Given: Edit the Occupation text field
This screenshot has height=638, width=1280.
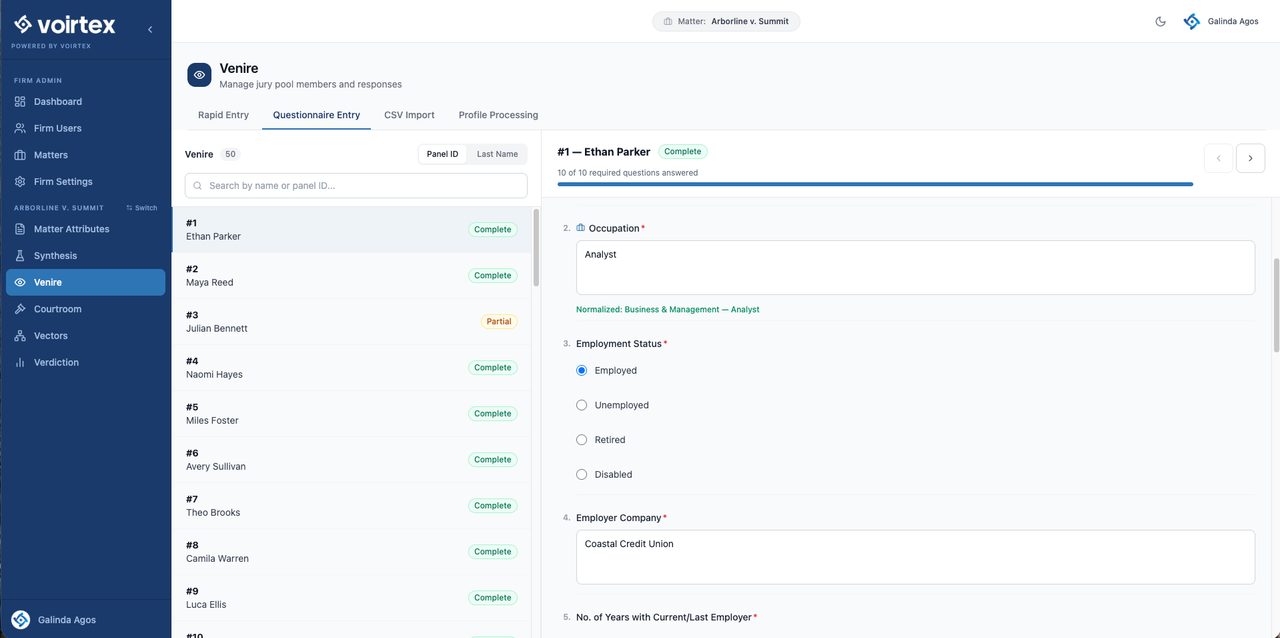Looking at the screenshot, I should point(915,267).
